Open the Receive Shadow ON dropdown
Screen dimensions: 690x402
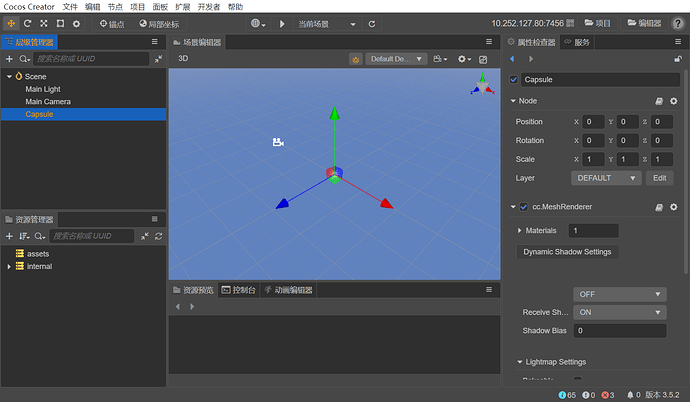[x=620, y=312]
